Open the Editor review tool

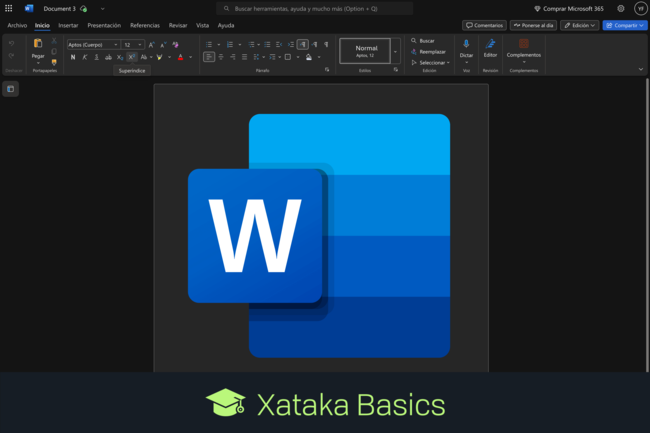coord(490,44)
